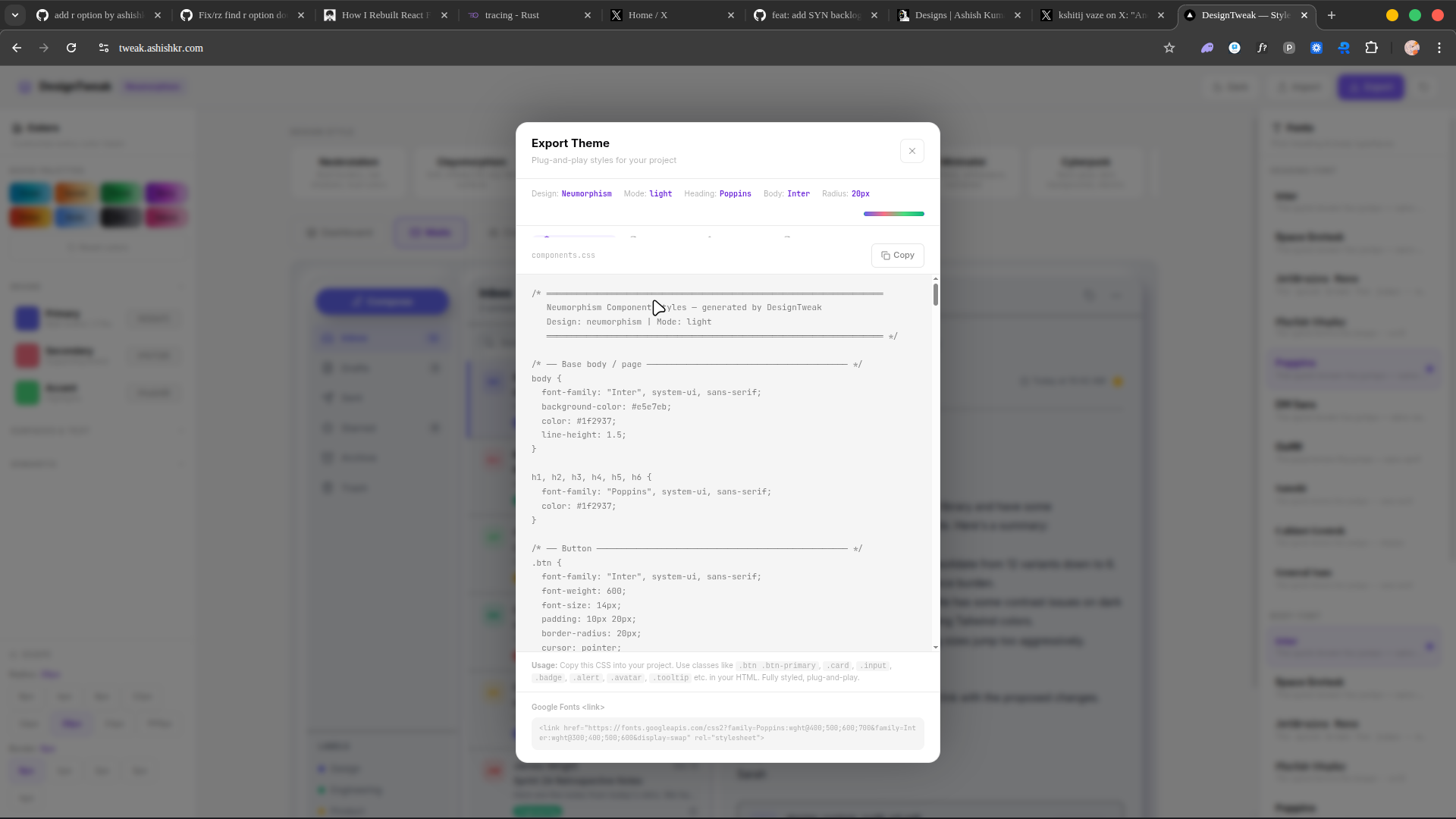Click the back navigation arrow
1456x819 pixels.
(x=17, y=48)
